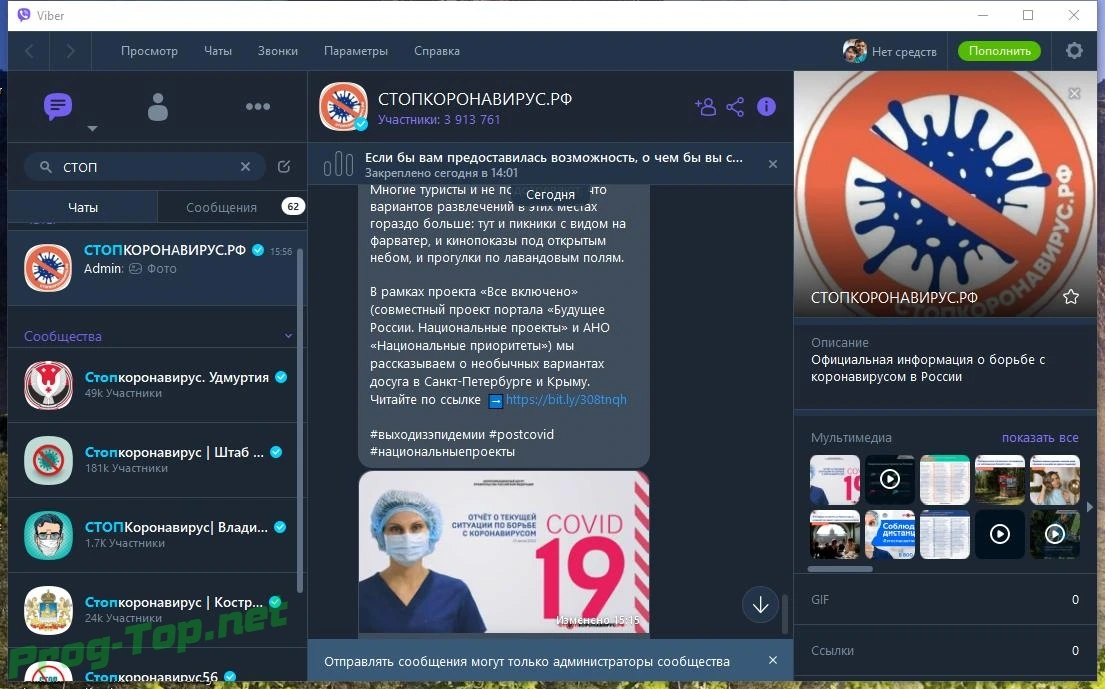The height and width of the screenshot is (689, 1105).
Task: Click the Viber logo in title bar
Action: click(x=24, y=15)
